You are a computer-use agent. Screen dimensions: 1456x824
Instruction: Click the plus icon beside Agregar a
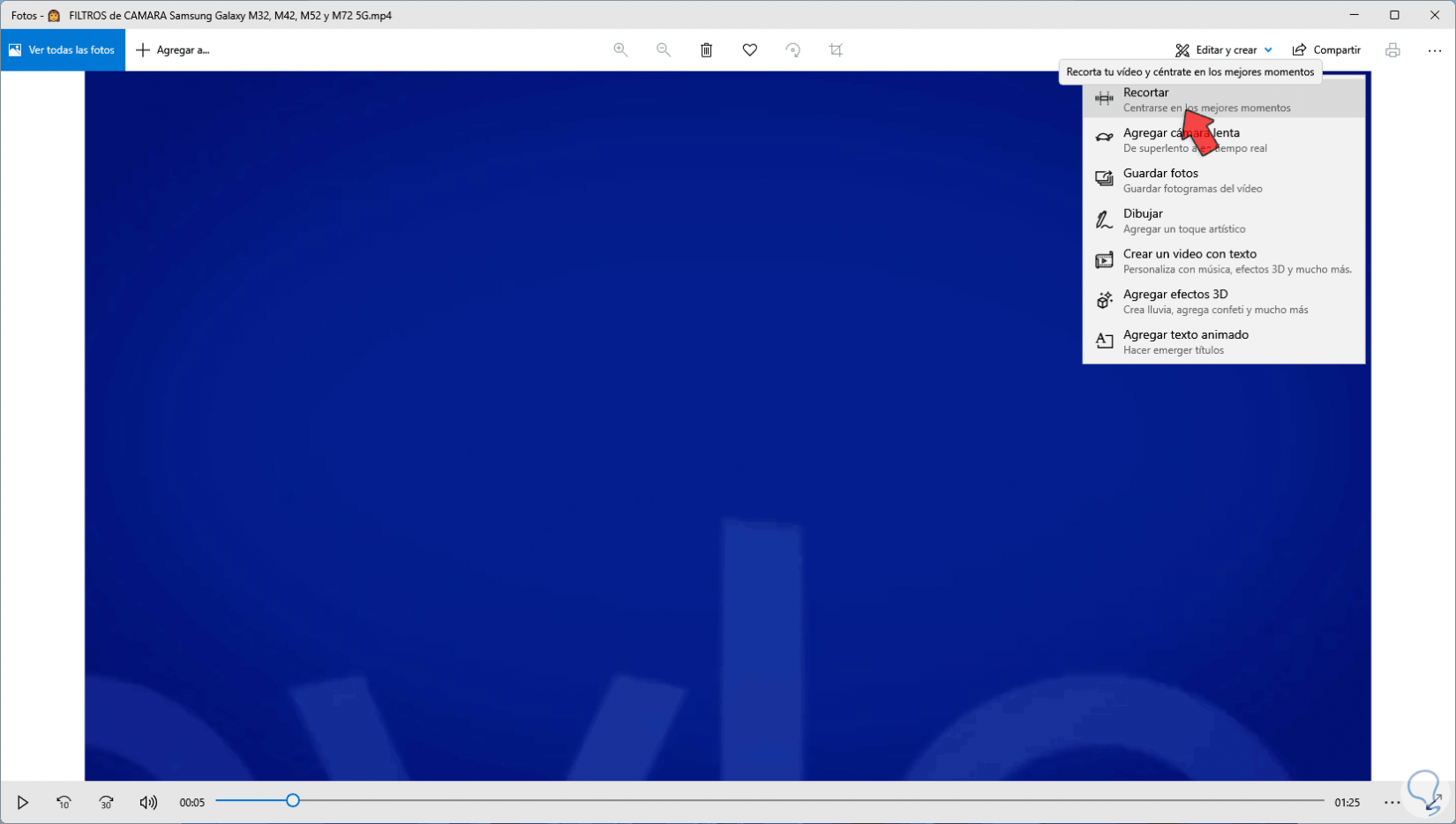pyautogui.click(x=143, y=50)
